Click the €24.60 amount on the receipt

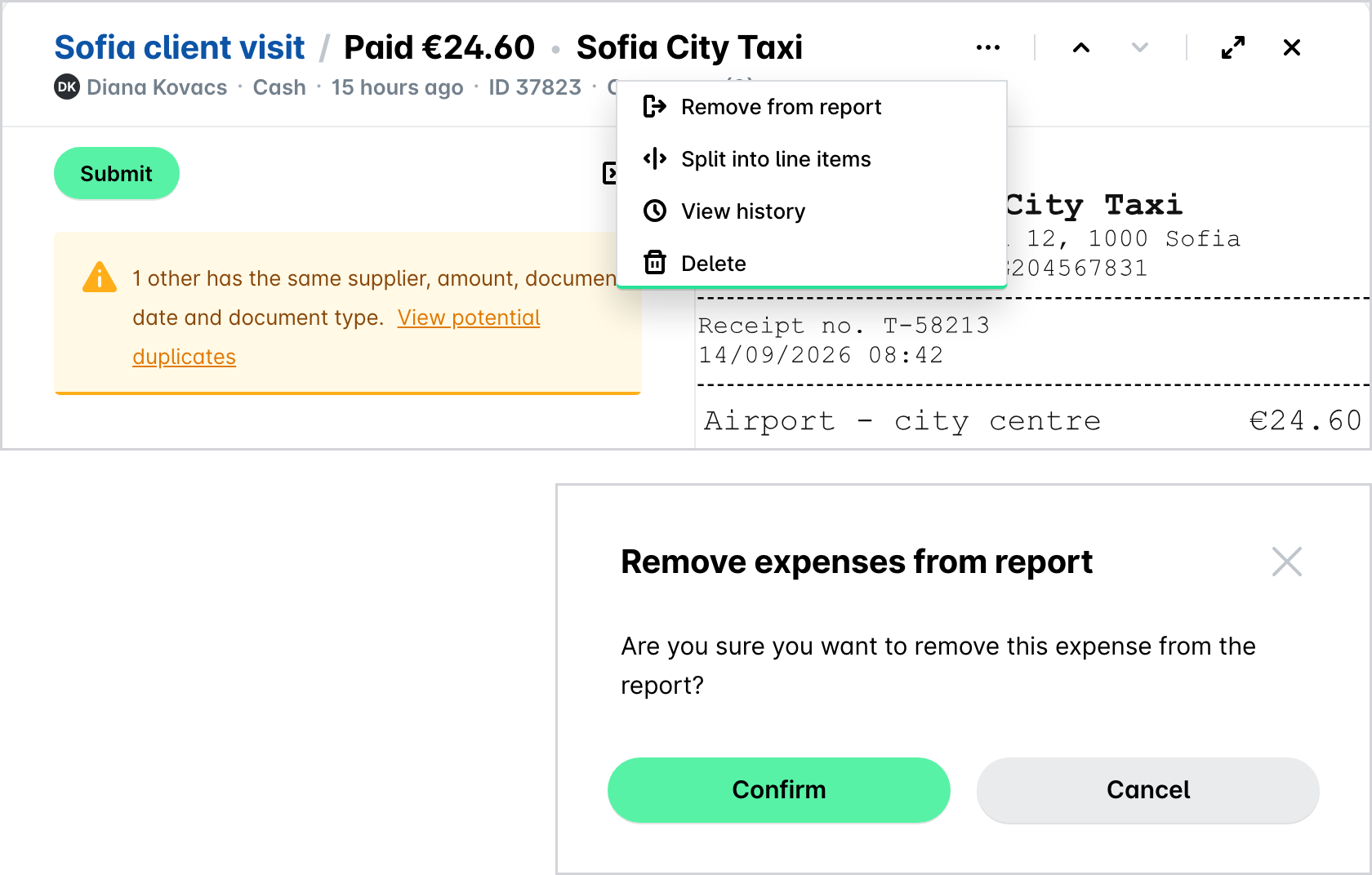click(1305, 420)
